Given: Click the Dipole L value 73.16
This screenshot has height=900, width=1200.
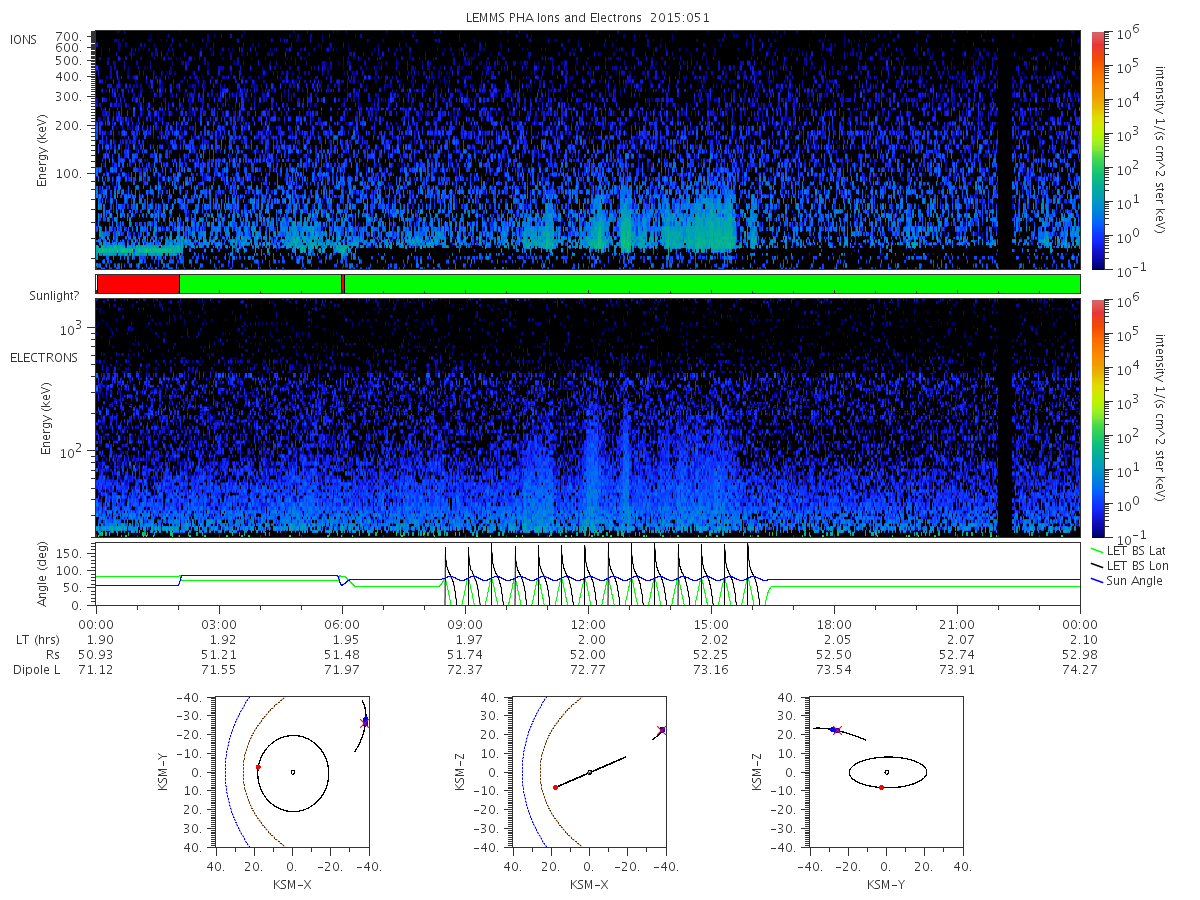Looking at the screenshot, I should [x=711, y=669].
